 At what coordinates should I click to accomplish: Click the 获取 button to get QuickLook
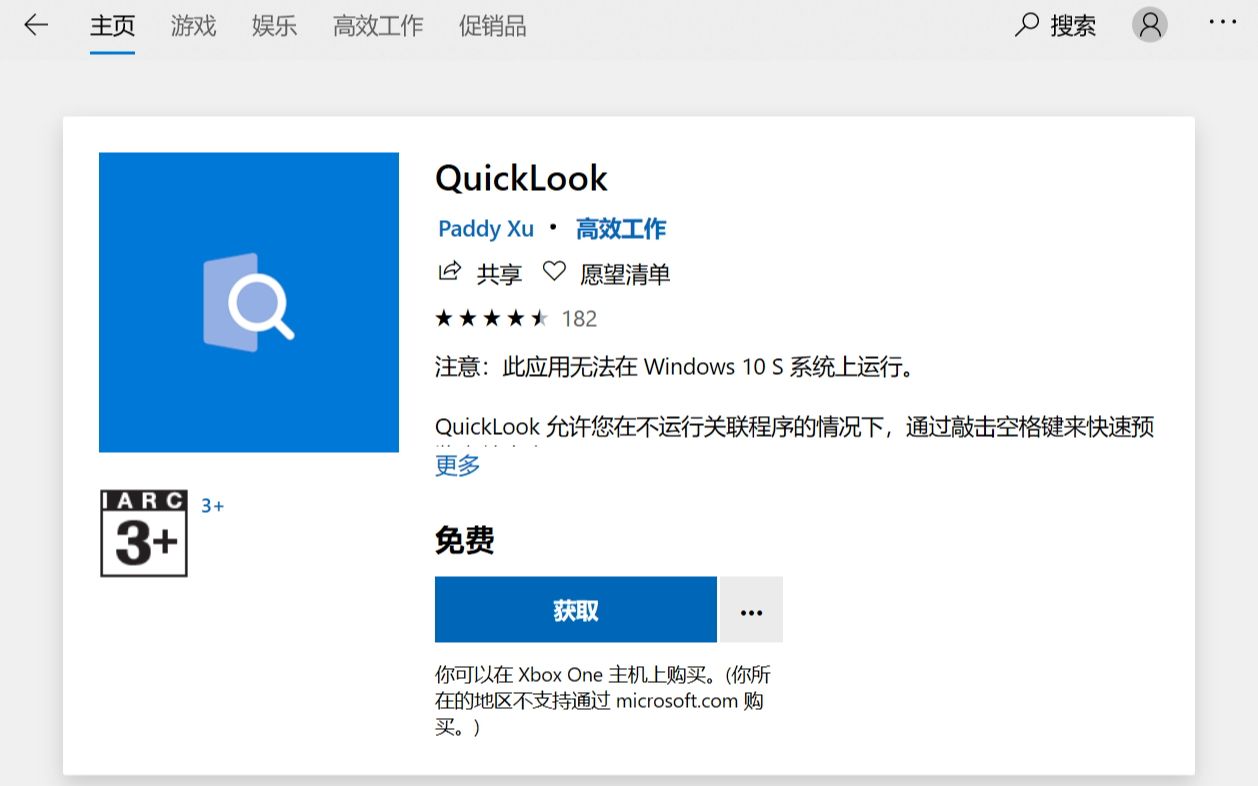[x=574, y=609]
